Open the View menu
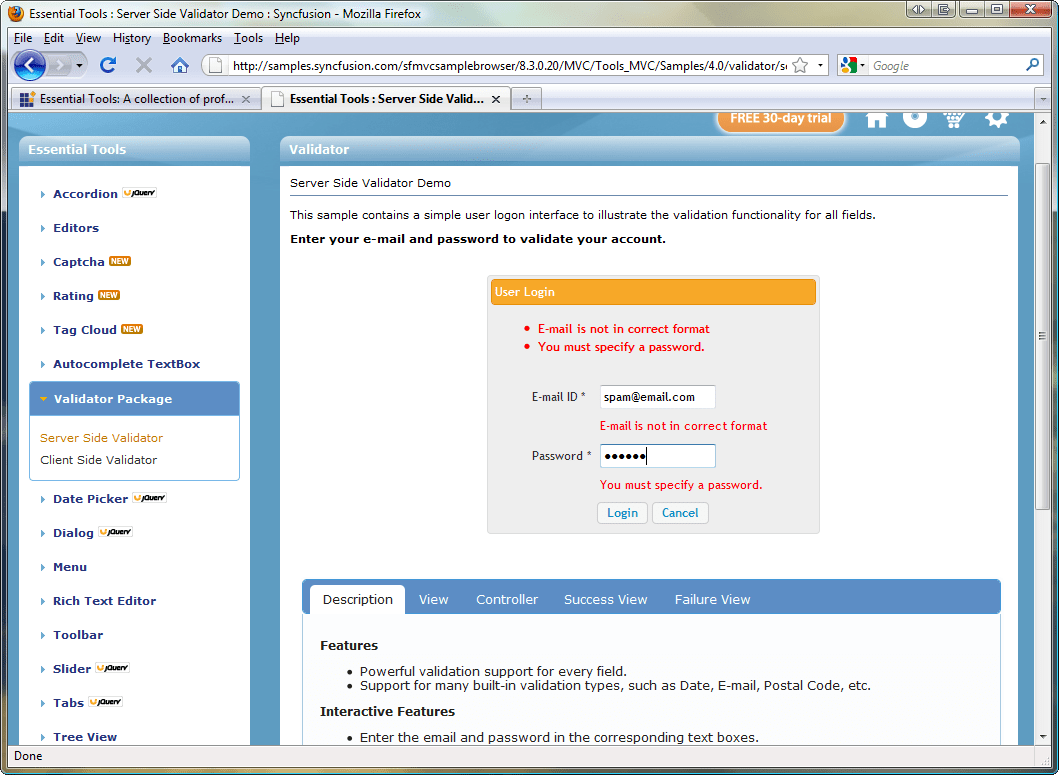Image resolution: width=1059 pixels, height=775 pixels. (88, 38)
